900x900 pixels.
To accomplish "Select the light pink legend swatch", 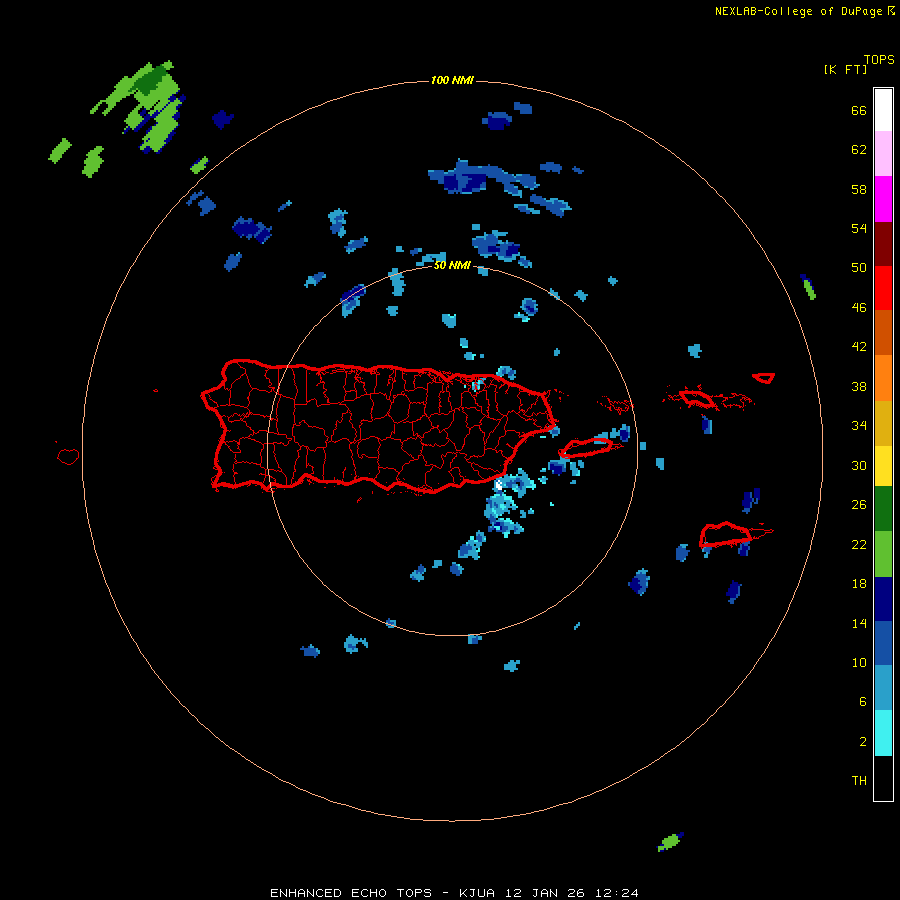I will (883, 154).
